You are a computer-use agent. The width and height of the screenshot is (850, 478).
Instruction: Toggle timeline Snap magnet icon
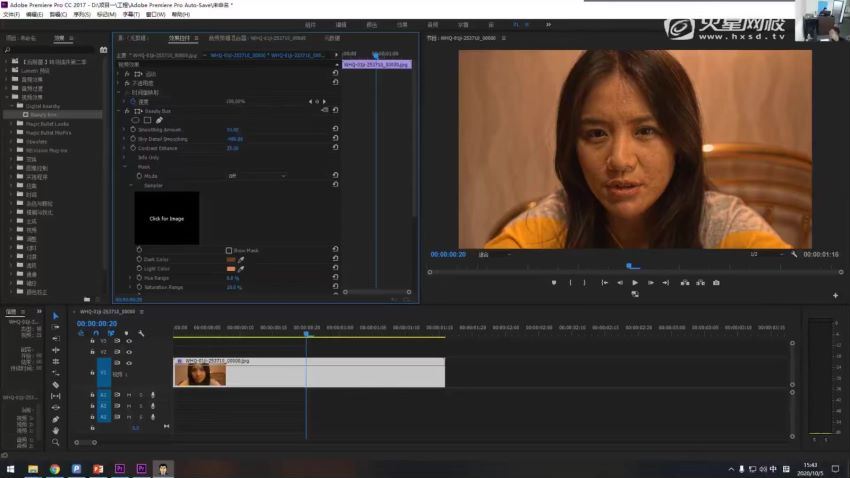(x=96, y=333)
